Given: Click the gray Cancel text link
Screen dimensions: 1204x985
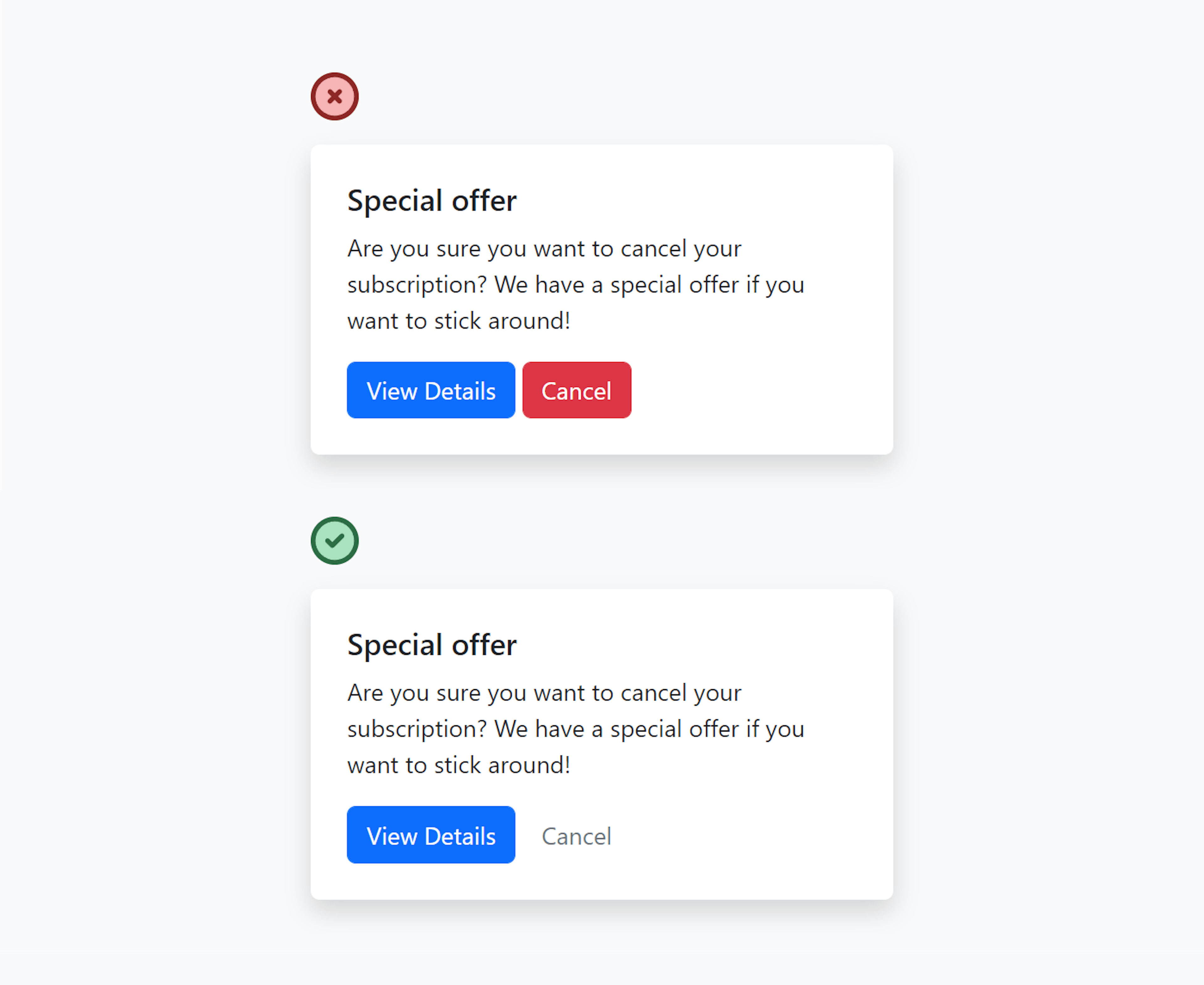Looking at the screenshot, I should 576,836.
